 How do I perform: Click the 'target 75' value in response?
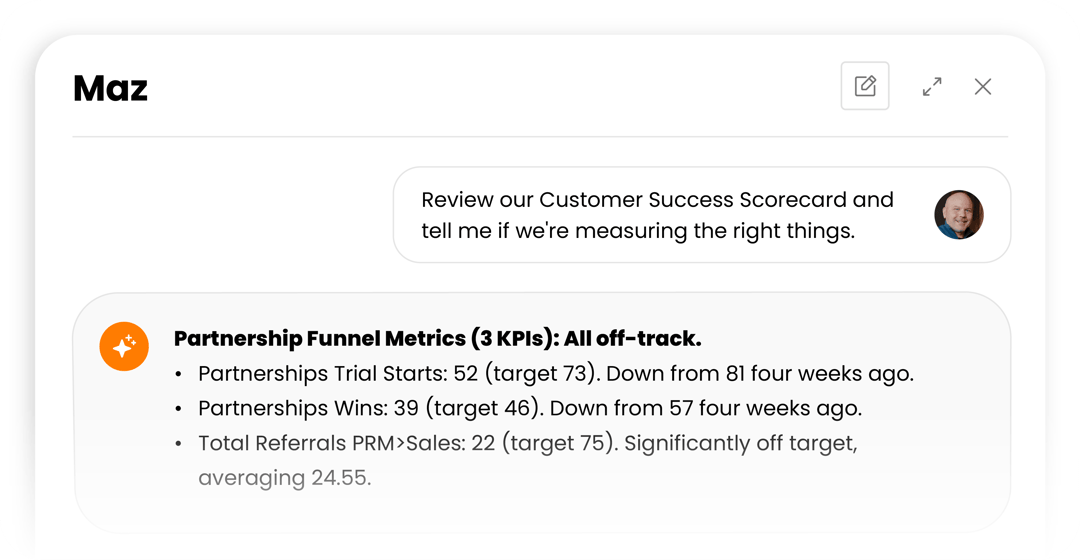pos(557,443)
